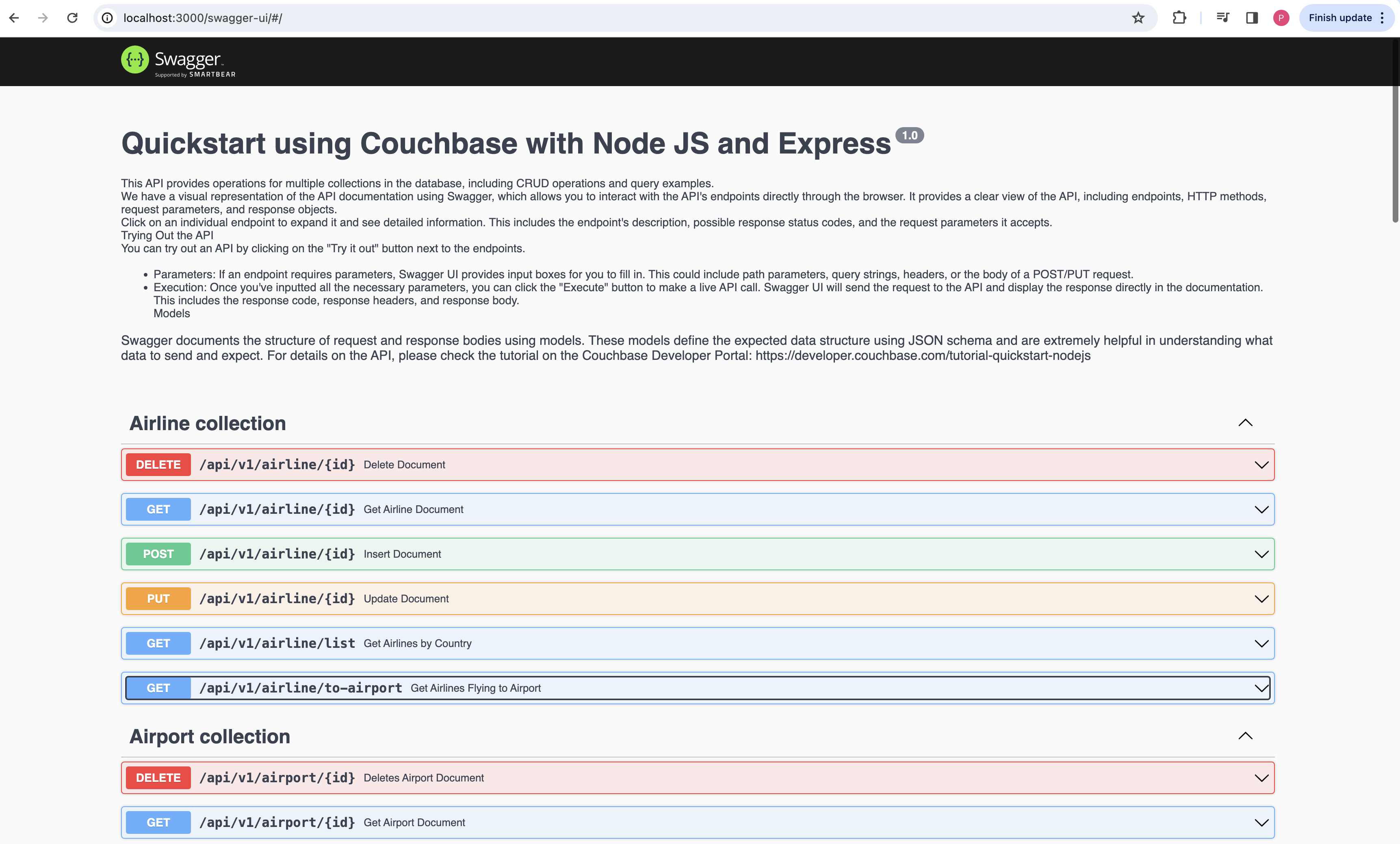Click the Finish update button
Viewport: 1400px width, 844px height.
pyautogui.click(x=1340, y=17)
